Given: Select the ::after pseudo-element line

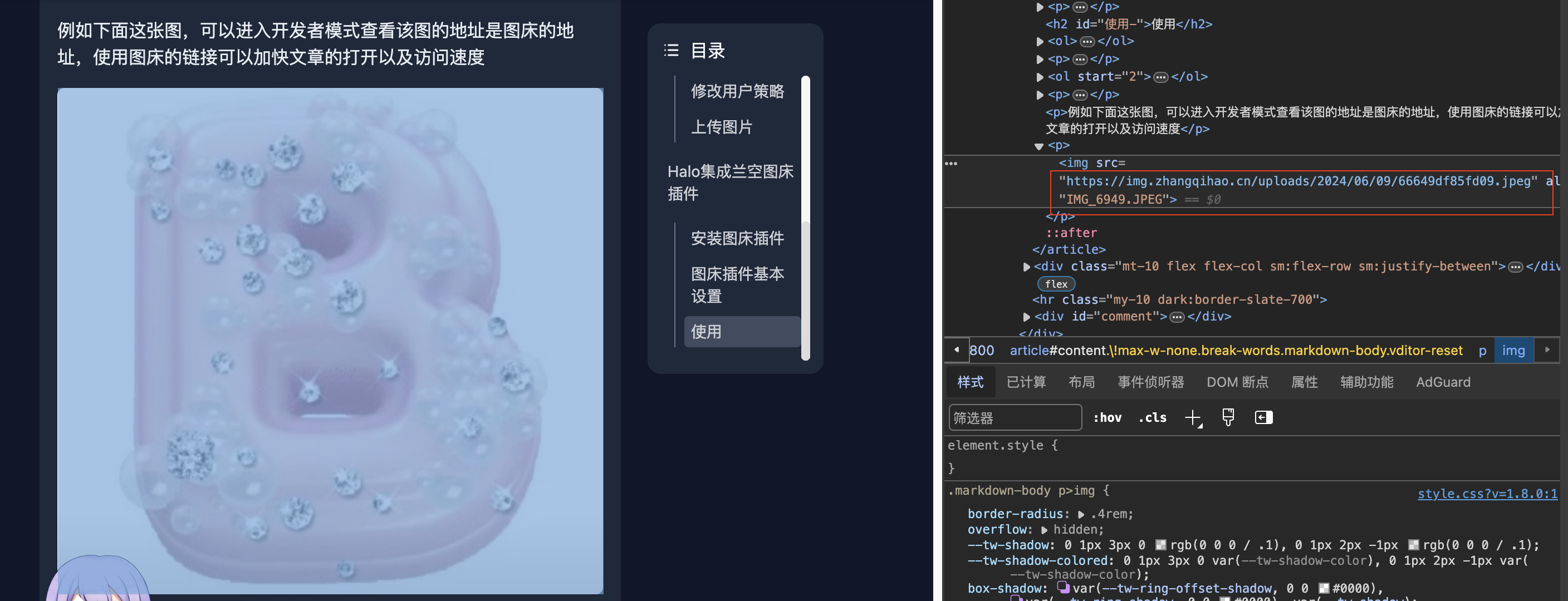Looking at the screenshot, I should tap(1071, 233).
